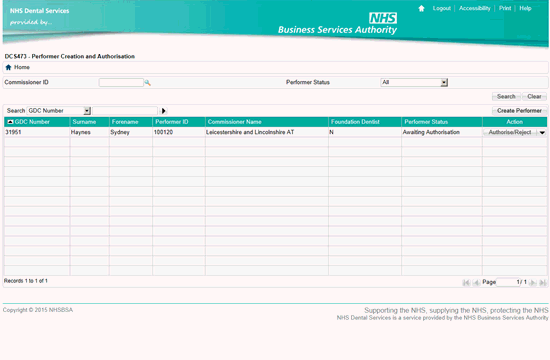
Task: Click the Commissioner ID input field
Action: (121, 83)
